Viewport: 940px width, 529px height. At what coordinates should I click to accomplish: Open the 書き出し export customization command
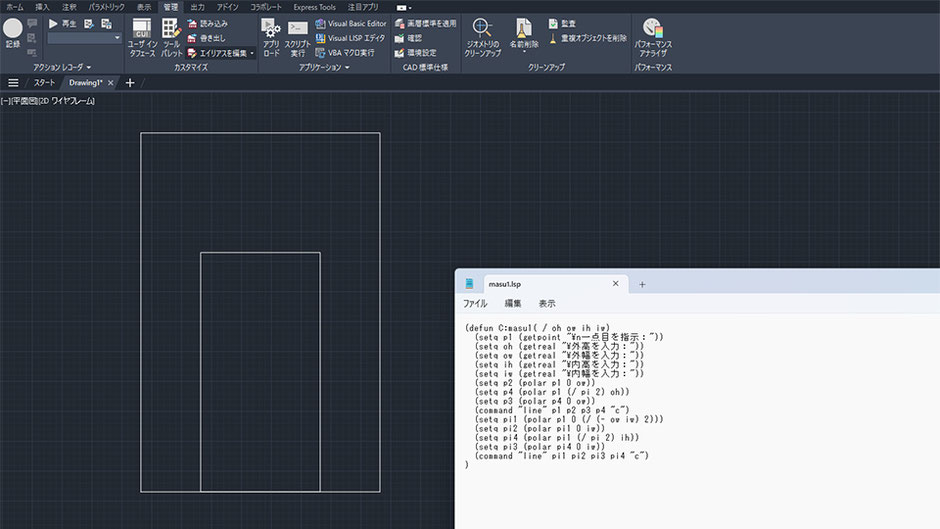pos(206,38)
